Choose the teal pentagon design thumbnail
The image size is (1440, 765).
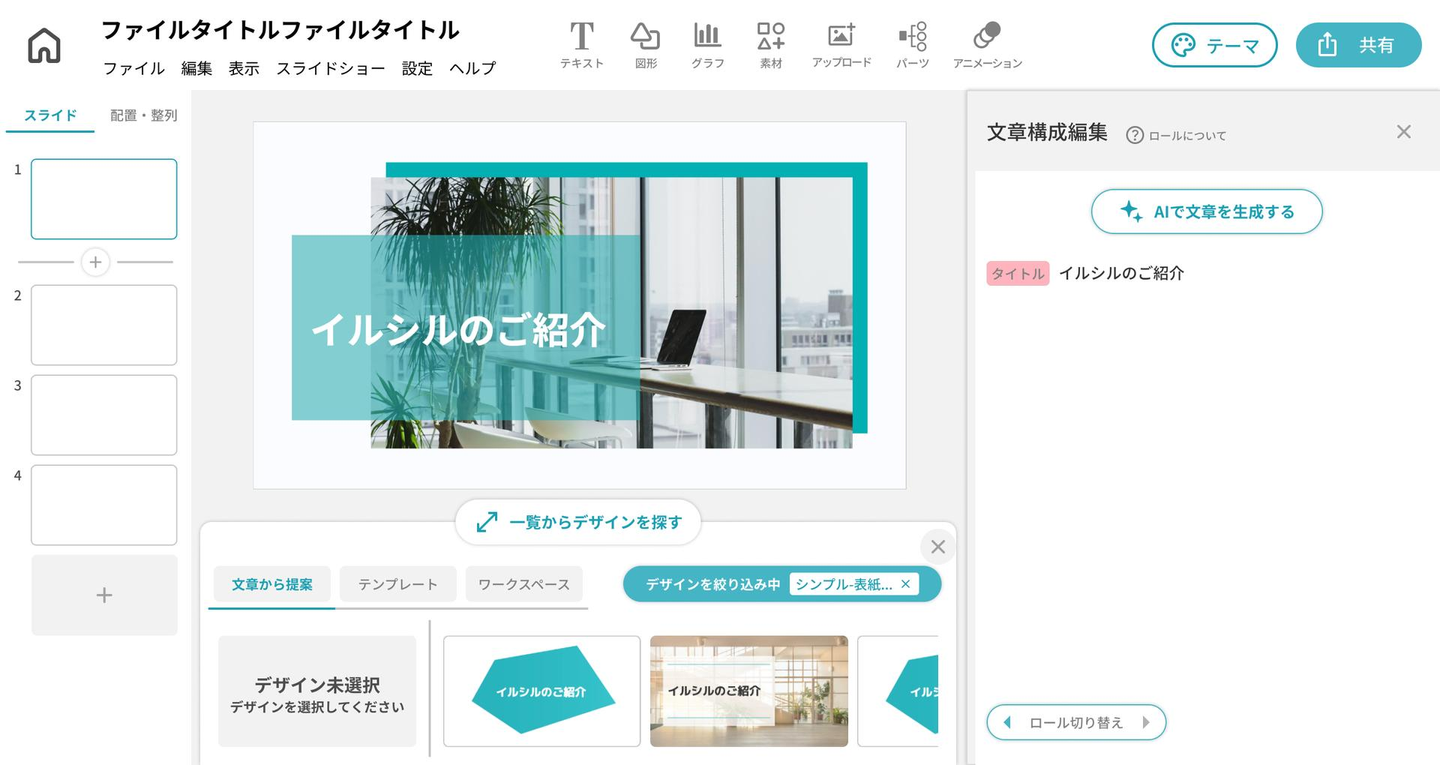(x=542, y=691)
